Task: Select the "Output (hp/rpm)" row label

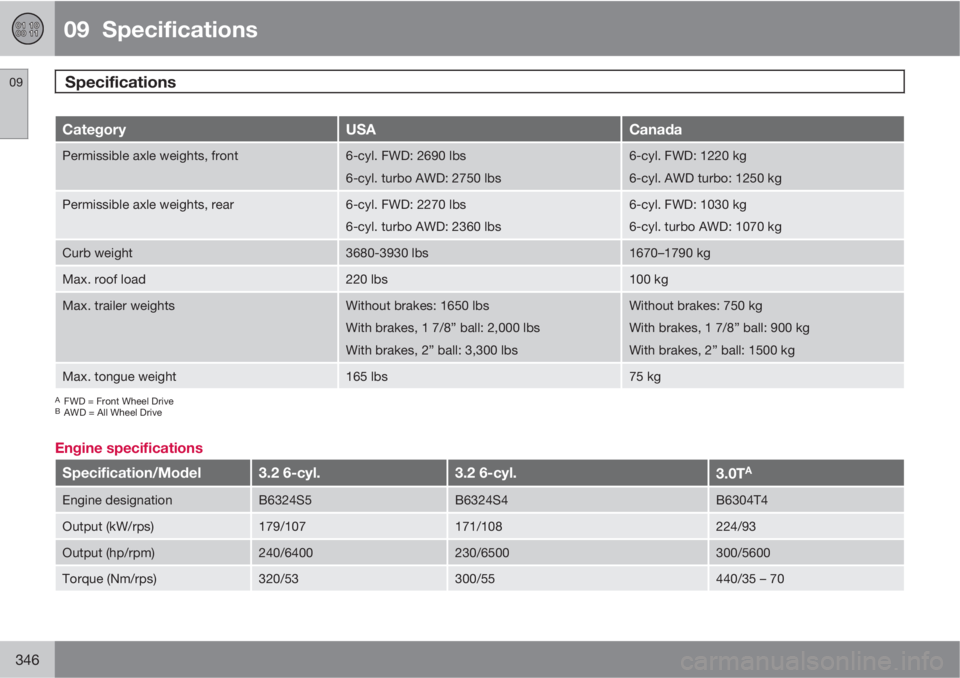Action: [x=108, y=553]
